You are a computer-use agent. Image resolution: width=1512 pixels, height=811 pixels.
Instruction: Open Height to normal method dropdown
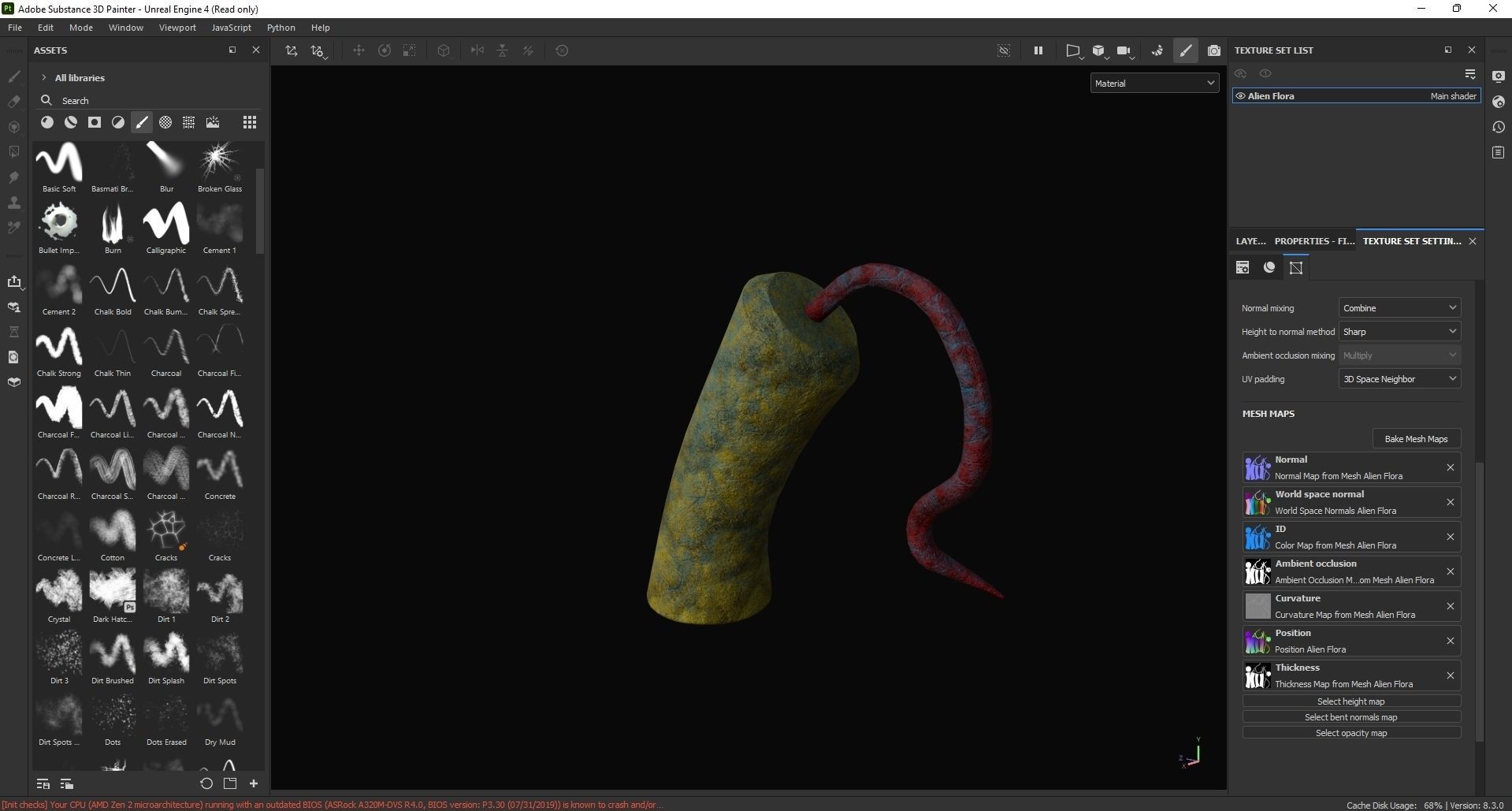pyautogui.click(x=1399, y=332)
